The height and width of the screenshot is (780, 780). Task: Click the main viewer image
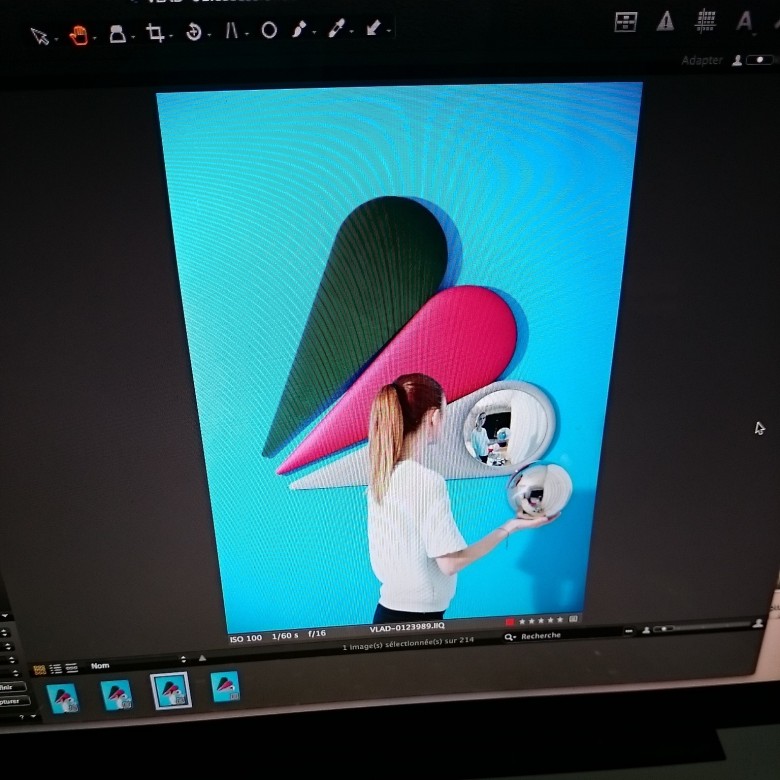pos(400,356)
